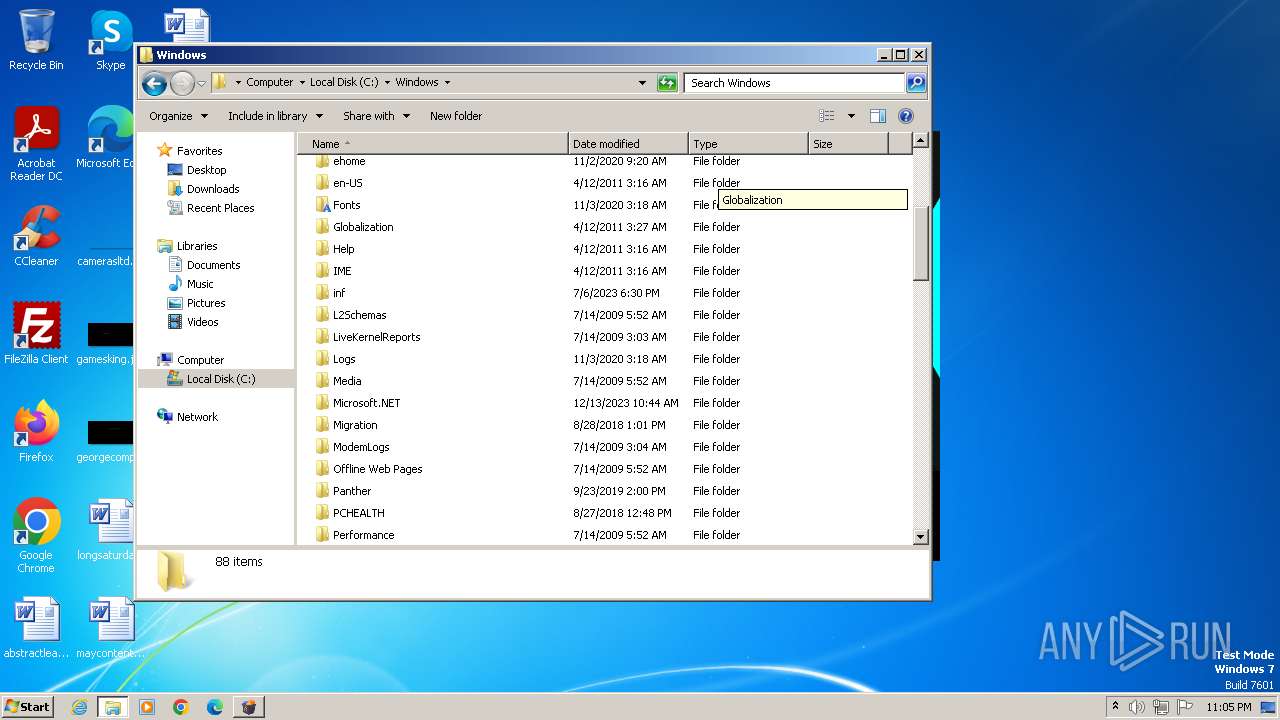Open Recycle Bin desktop icon
Image resolution: width=1280 pixels, height=720 pixels.
pyautogui.click(x=36, y=40)
